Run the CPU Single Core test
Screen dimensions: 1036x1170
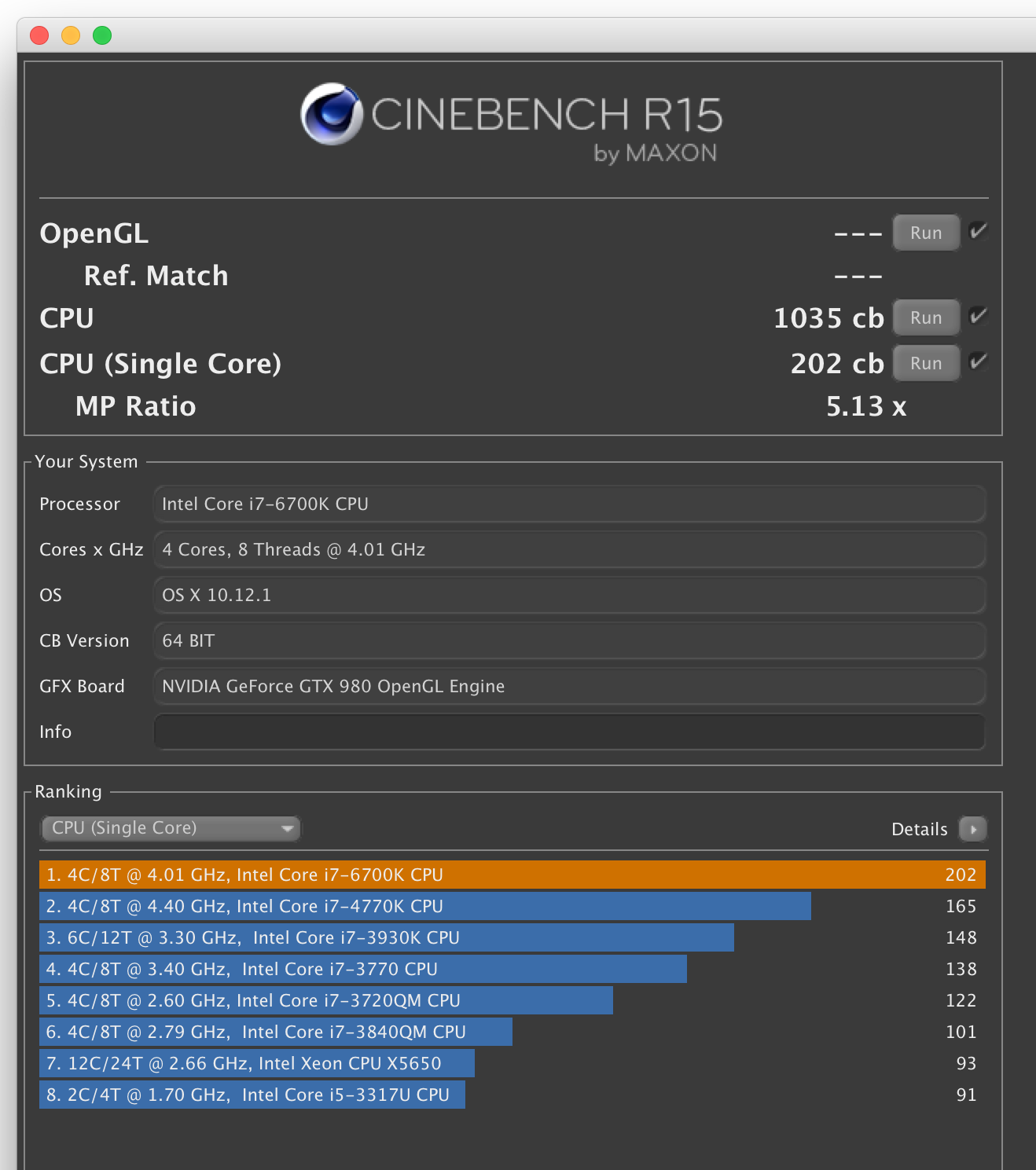pos(926,363)
